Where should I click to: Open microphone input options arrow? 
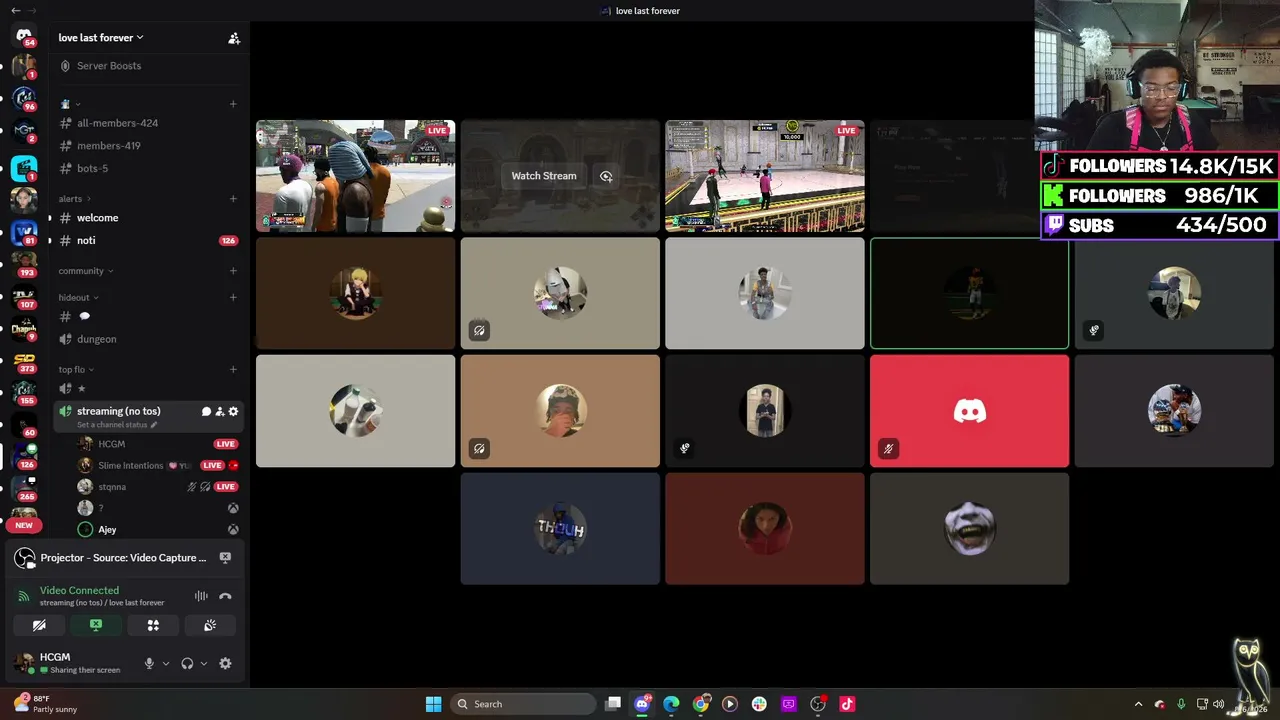(x=166, y=663)
